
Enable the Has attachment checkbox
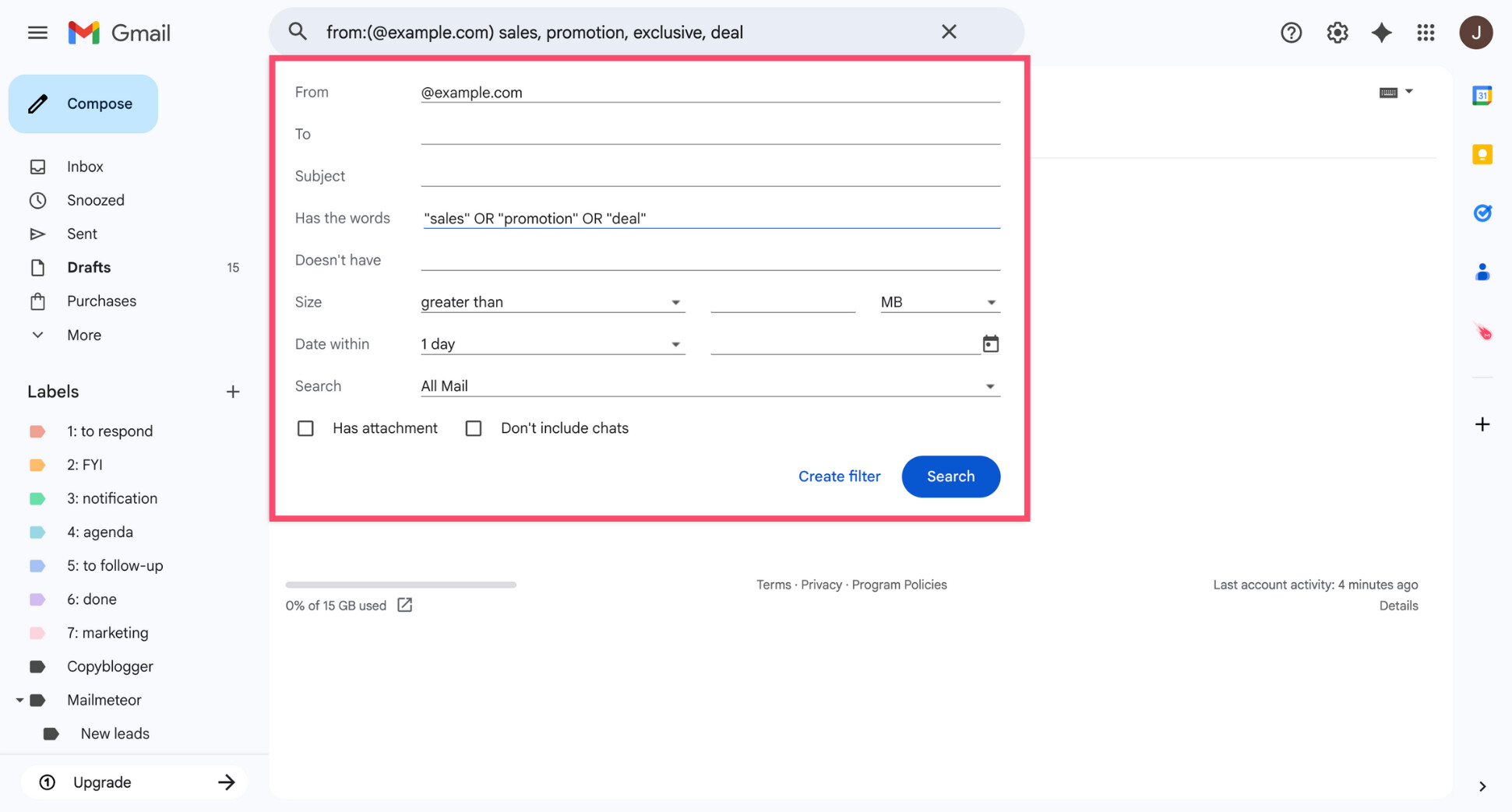coord(305,427)
